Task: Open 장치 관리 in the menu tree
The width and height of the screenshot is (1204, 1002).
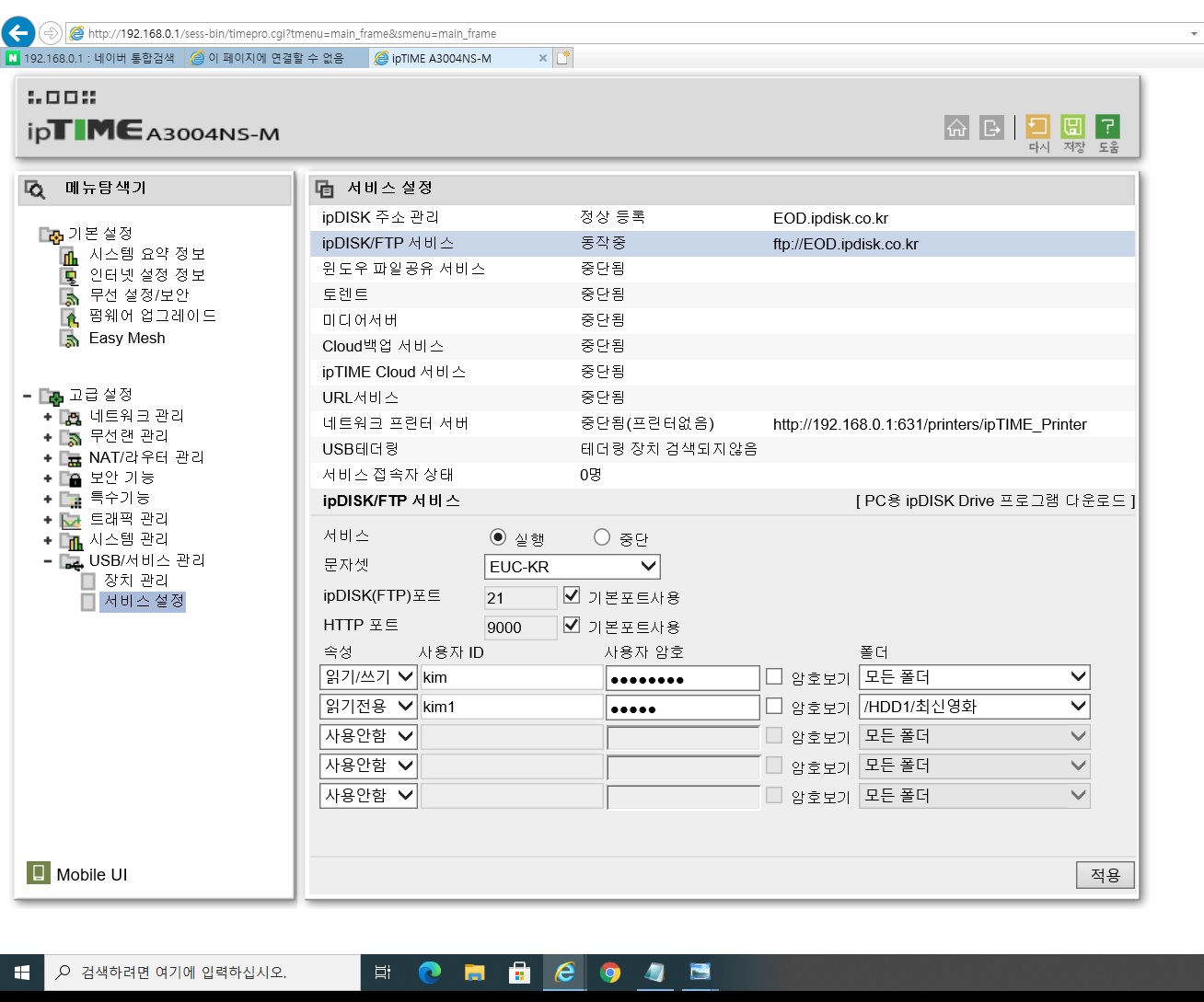Action: pos(136,581)
